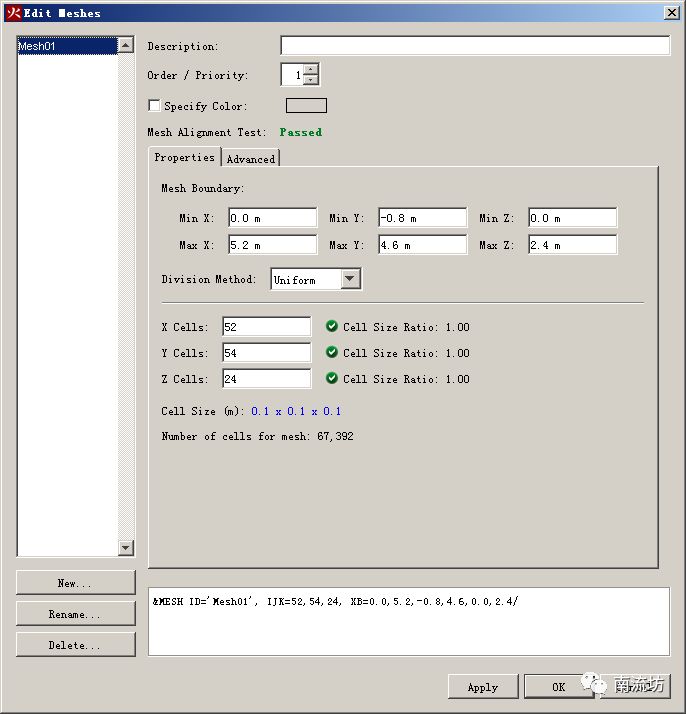Image resolution: width=686 pixels, height=714 pixels.
Task: Switch to the Advanced tab
Action: [x=250, y=159]
